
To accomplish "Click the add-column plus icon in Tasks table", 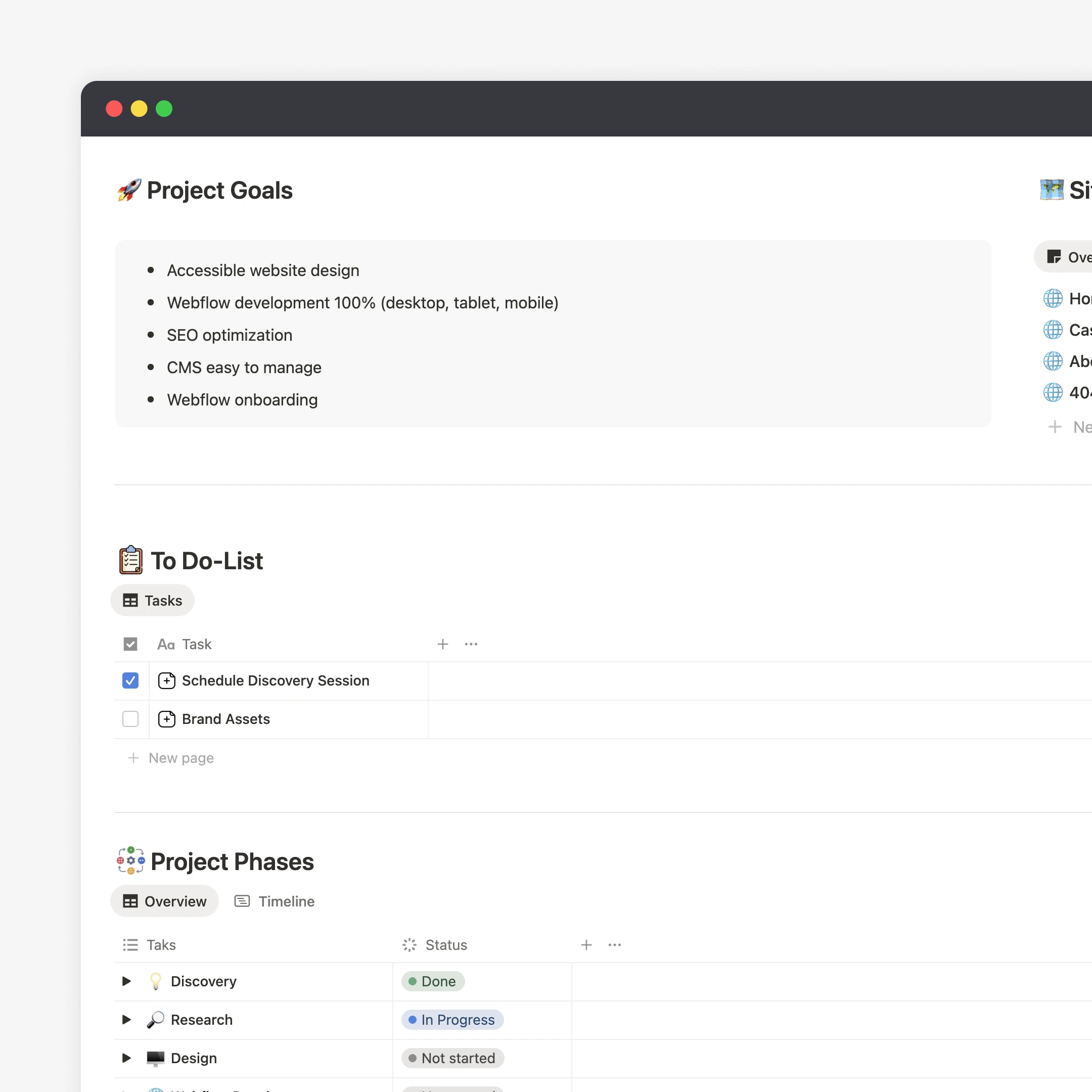I will (x=442, y=645).
